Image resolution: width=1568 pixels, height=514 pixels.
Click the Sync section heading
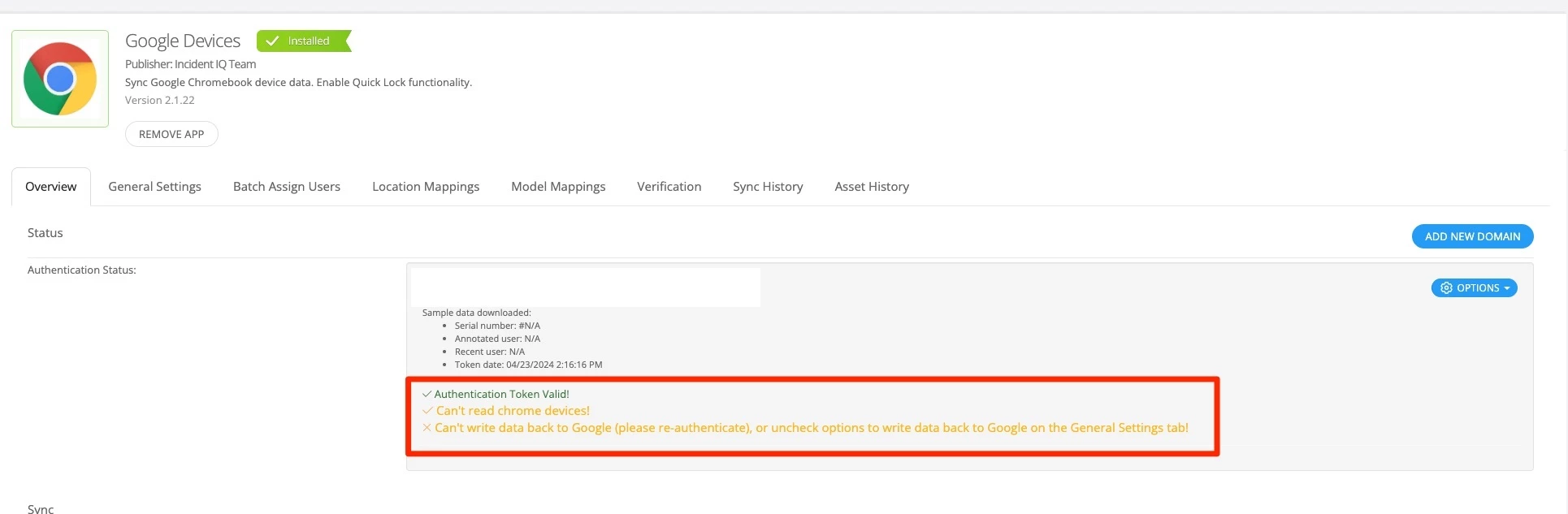(x=41, y=509)
